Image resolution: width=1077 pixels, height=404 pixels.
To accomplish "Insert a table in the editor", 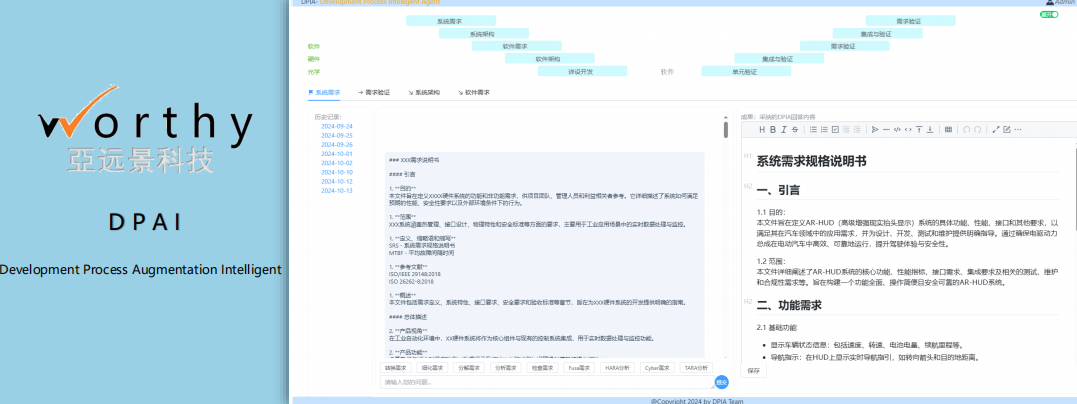I will (x=949, y=129).
